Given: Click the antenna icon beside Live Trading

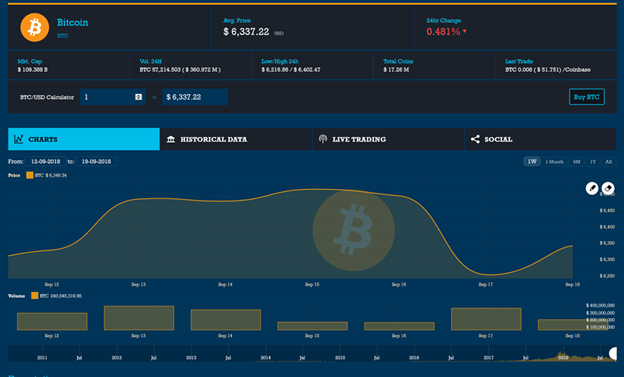Looking at the screenshot, I should [323, 139].
